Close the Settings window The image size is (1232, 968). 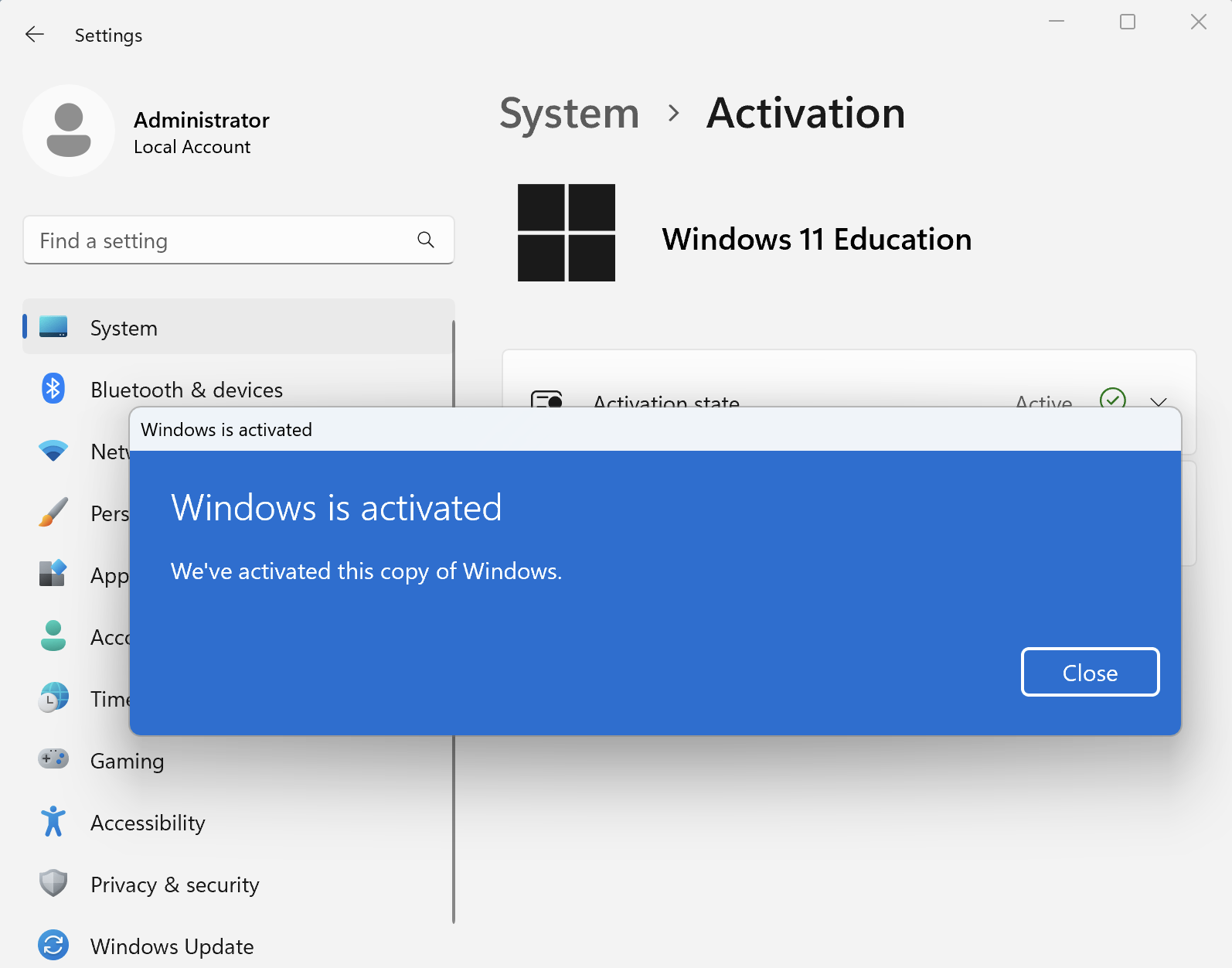[1199, 22]
